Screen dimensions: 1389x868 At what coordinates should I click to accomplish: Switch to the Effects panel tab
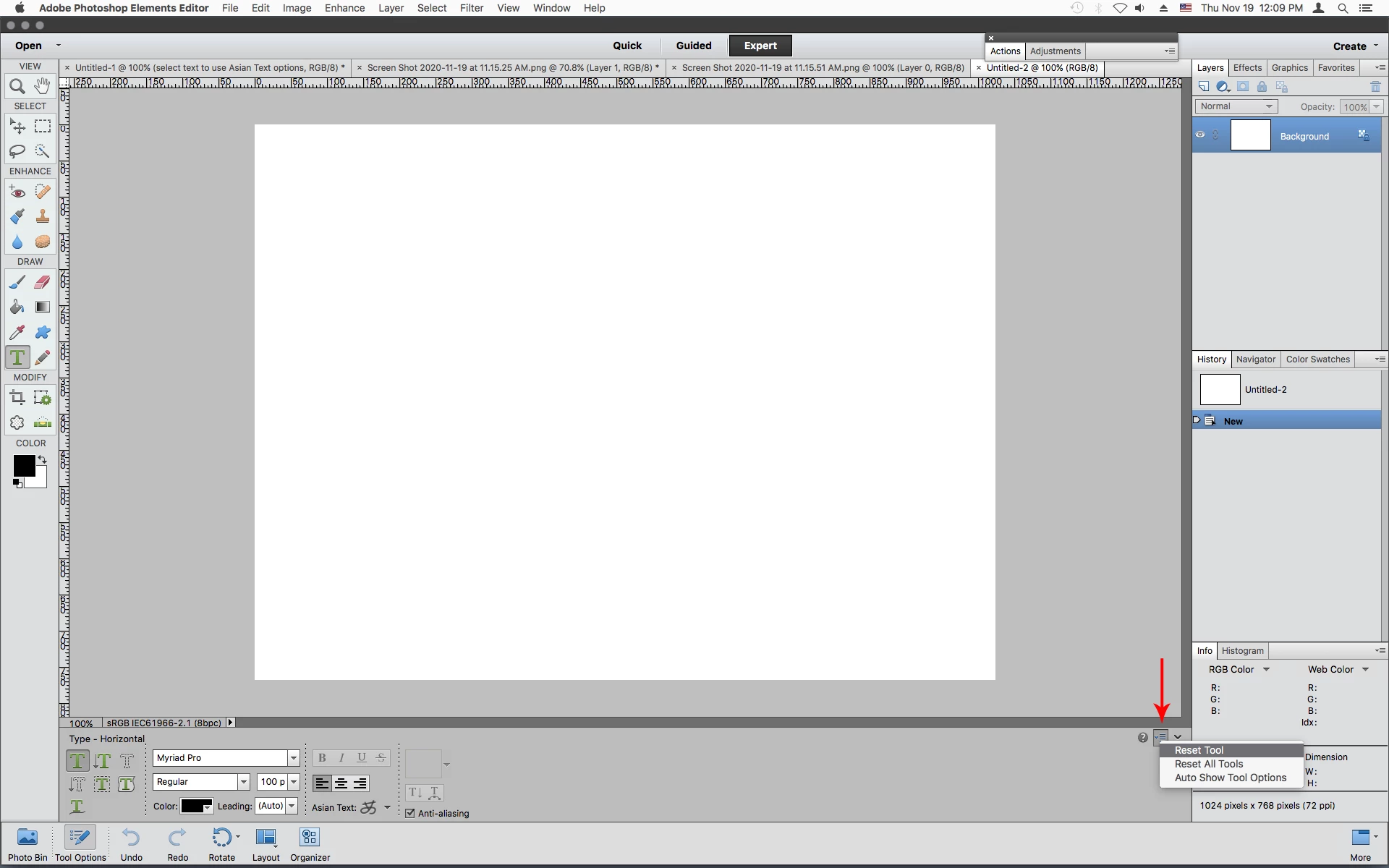pos(1247,68)
